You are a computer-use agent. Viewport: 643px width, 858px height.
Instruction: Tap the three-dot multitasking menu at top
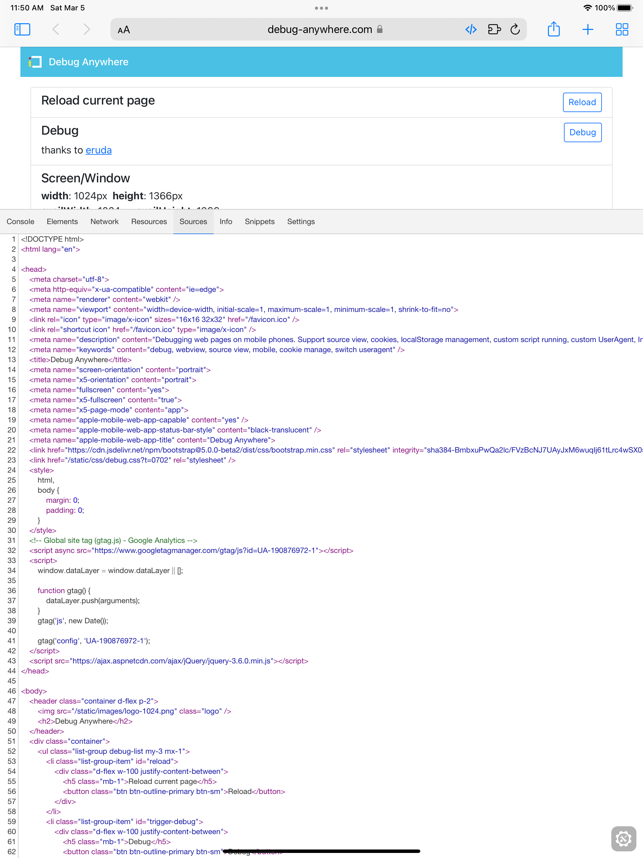[321, 8]
